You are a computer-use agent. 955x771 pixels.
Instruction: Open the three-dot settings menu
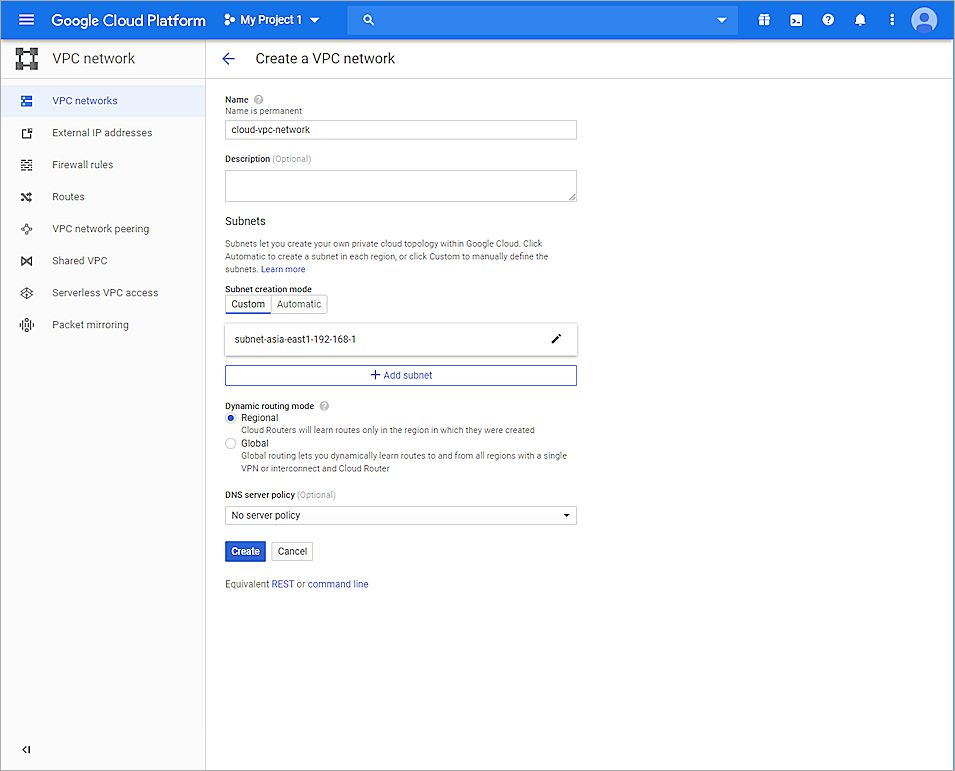892,20
